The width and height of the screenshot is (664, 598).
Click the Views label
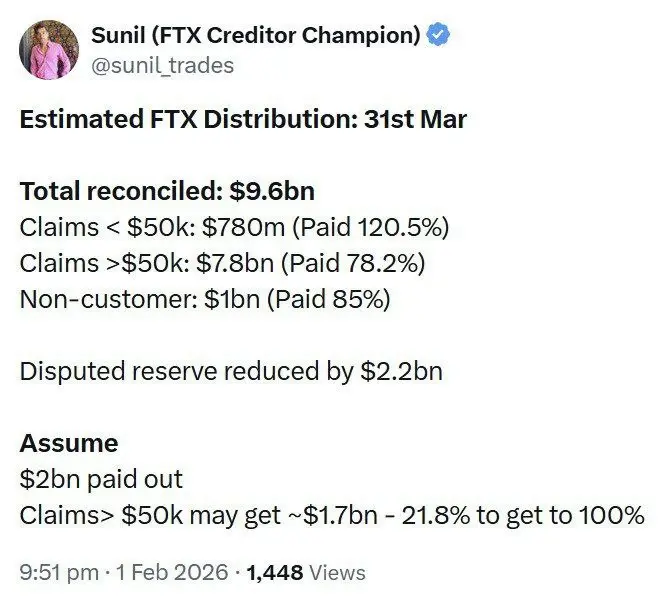336,573
